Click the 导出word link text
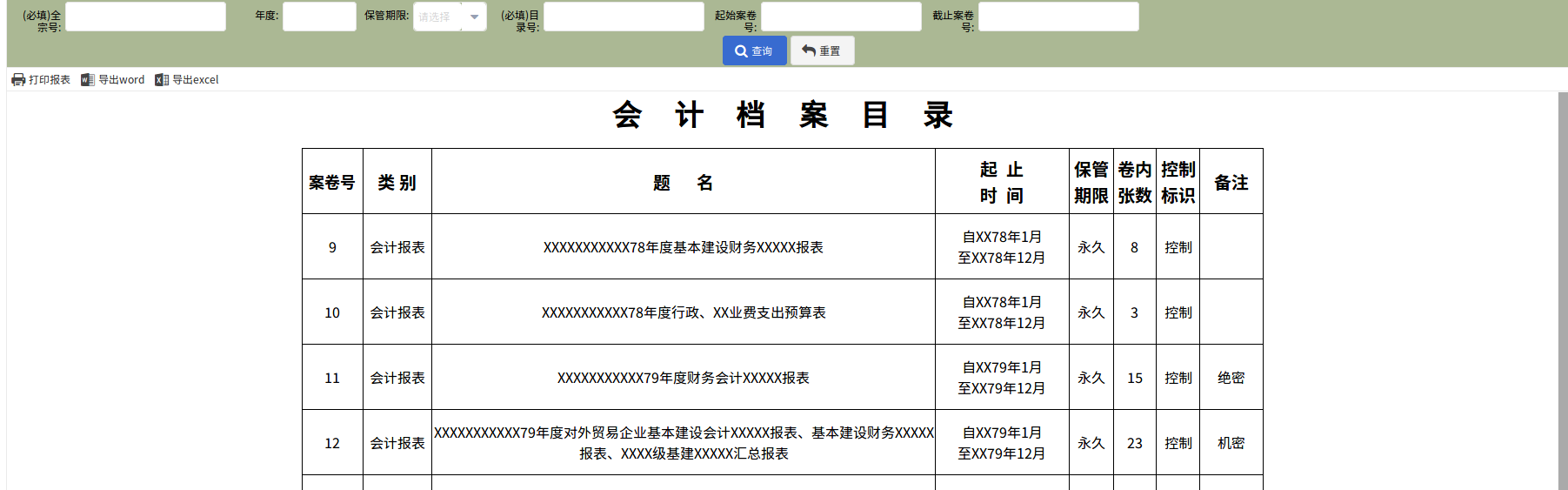 (121, 80)
